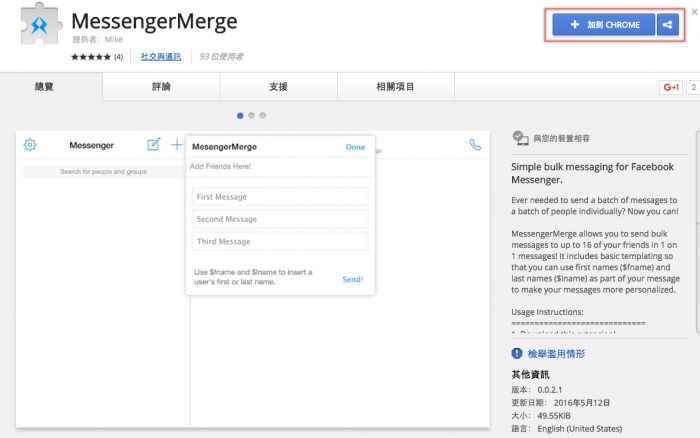Click the version number 0.0.2.1

click(x=550, y=390)
